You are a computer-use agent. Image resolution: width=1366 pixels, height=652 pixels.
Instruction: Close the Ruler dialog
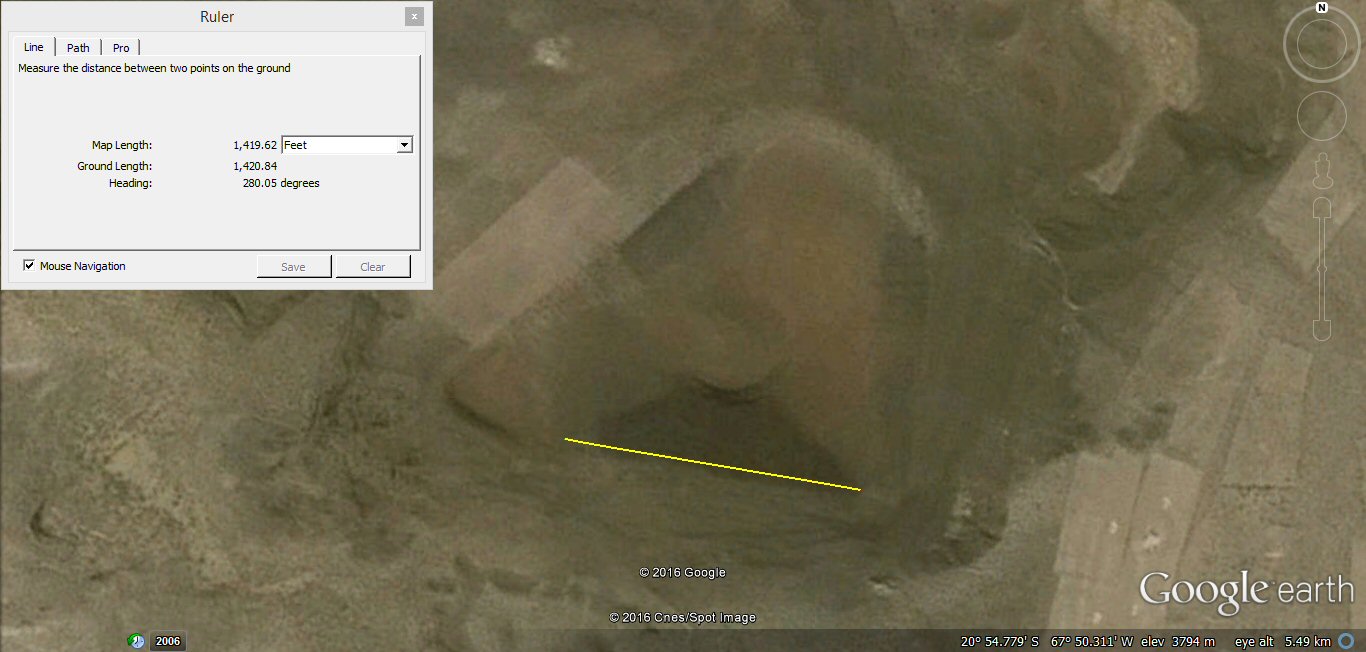tap(414, 17)
